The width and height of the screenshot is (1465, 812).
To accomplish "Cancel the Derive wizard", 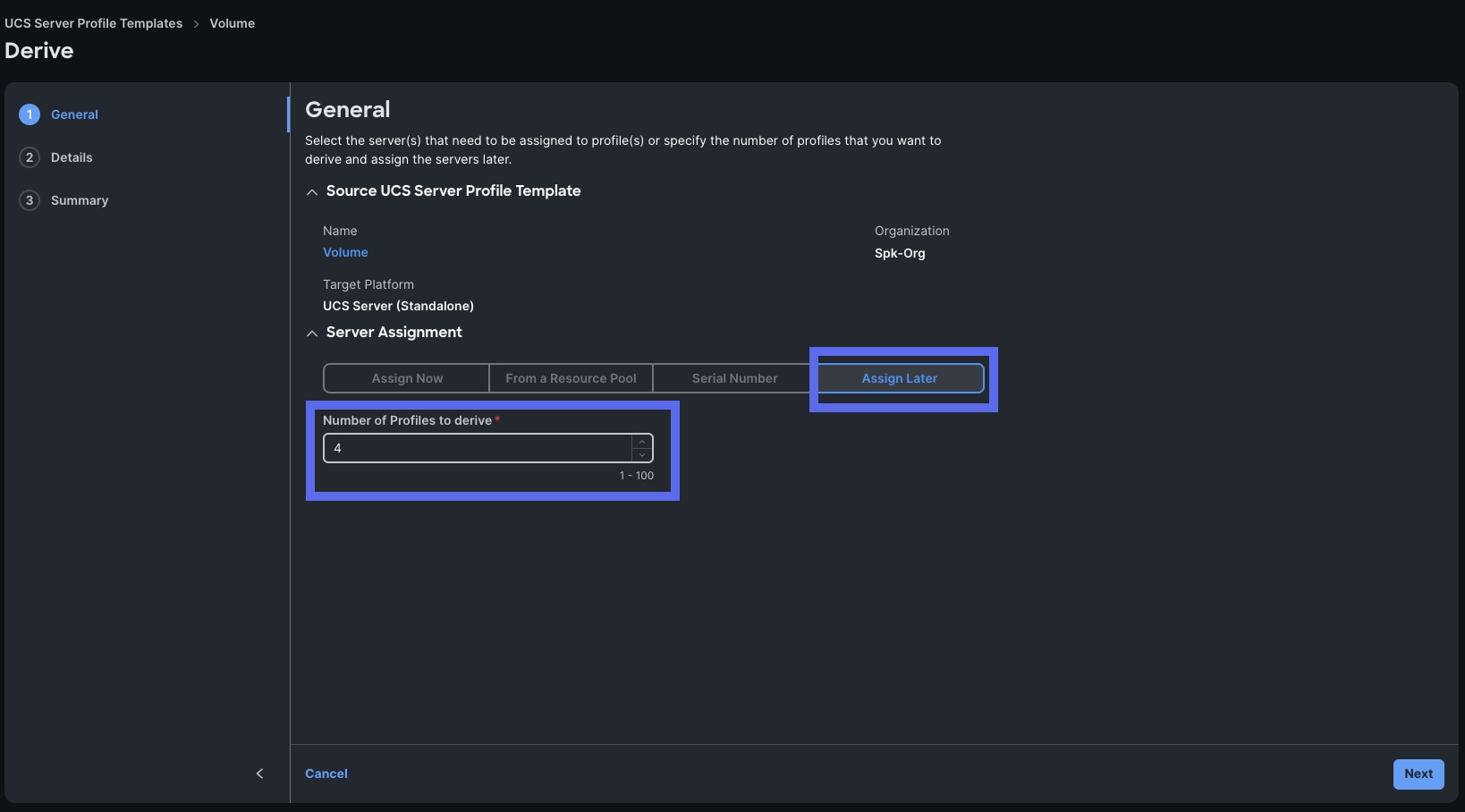I will pos(326,774).
